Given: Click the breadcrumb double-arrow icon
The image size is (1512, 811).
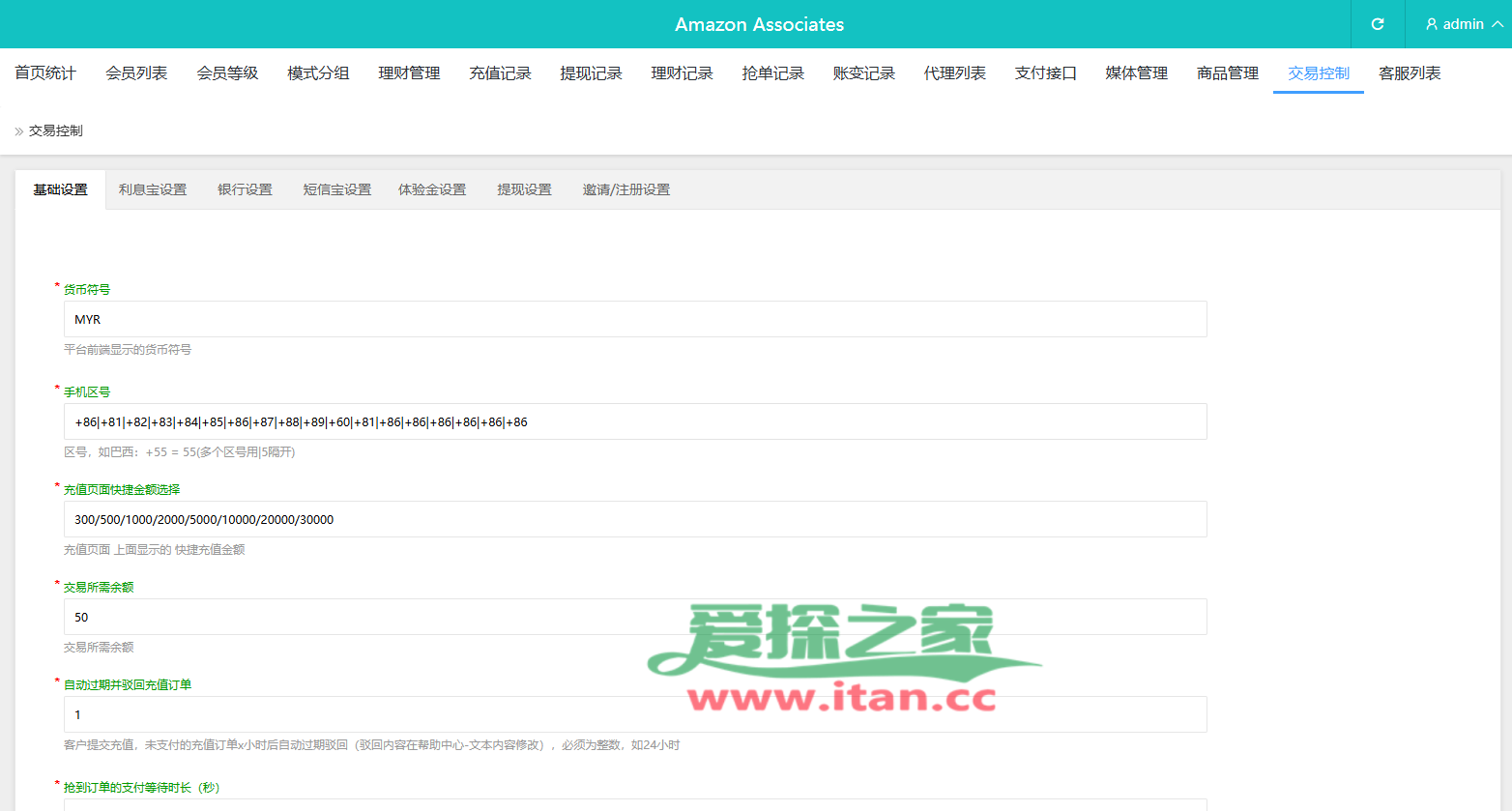Looking at the screenshot, I should [x=18, y=131].
